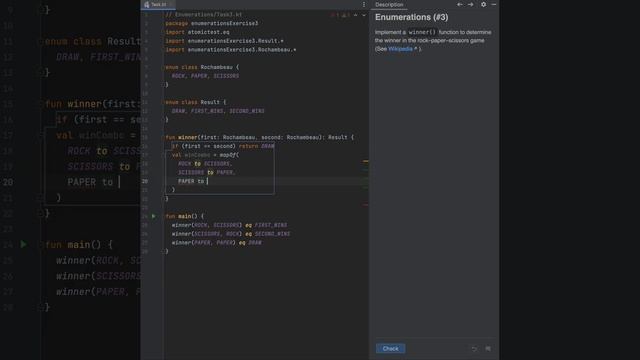Hide the Description panel with minus icon
The image size is (640, 360).
[493, 4]
